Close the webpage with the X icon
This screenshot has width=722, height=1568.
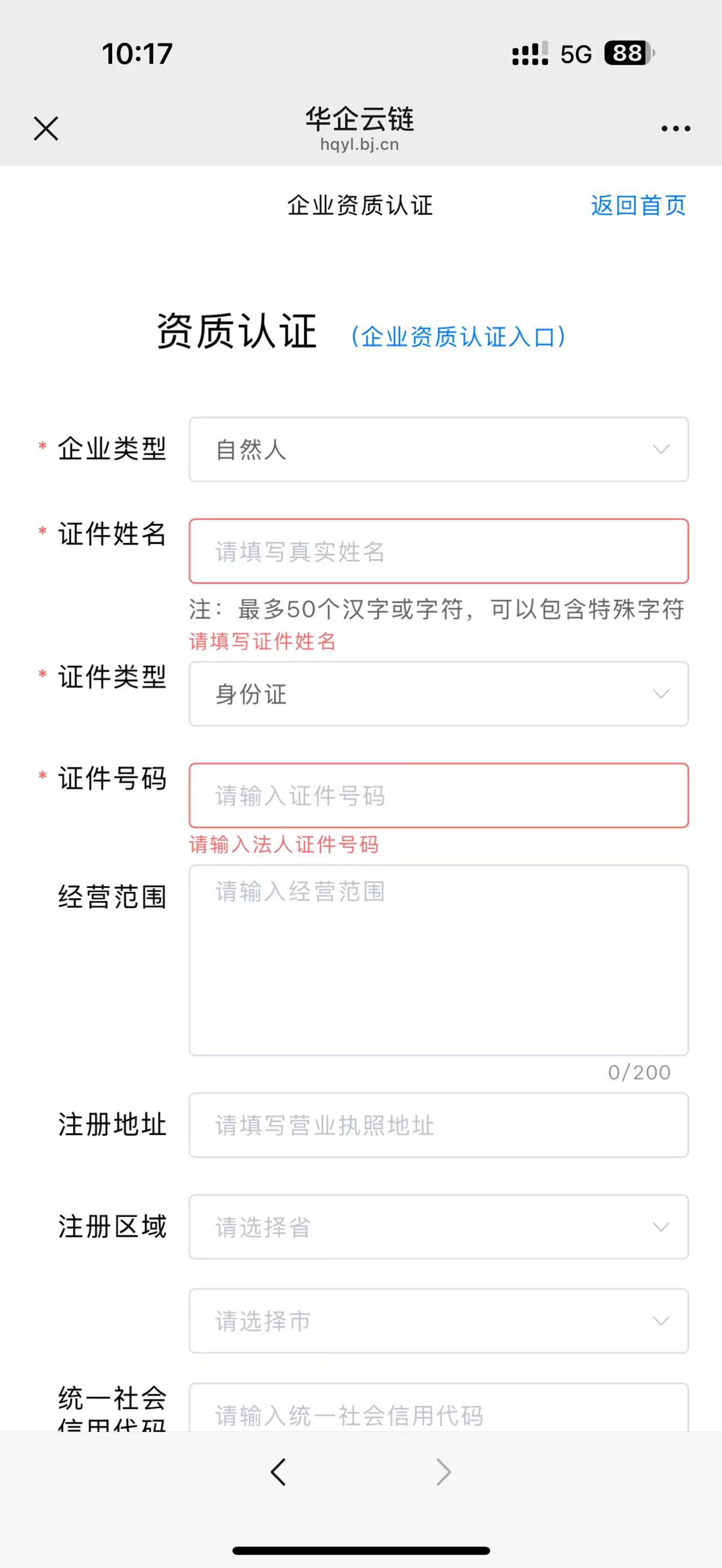tap(45, 128)
